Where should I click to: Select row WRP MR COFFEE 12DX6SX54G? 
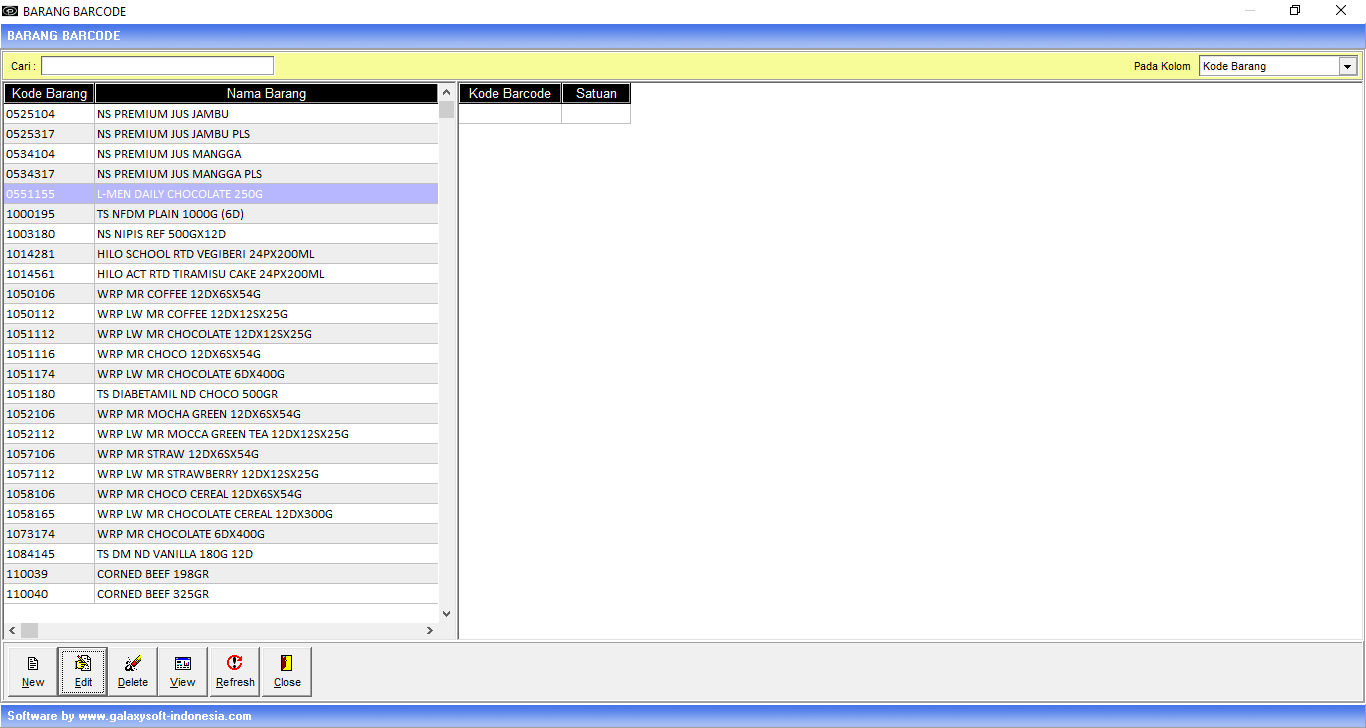178,294
